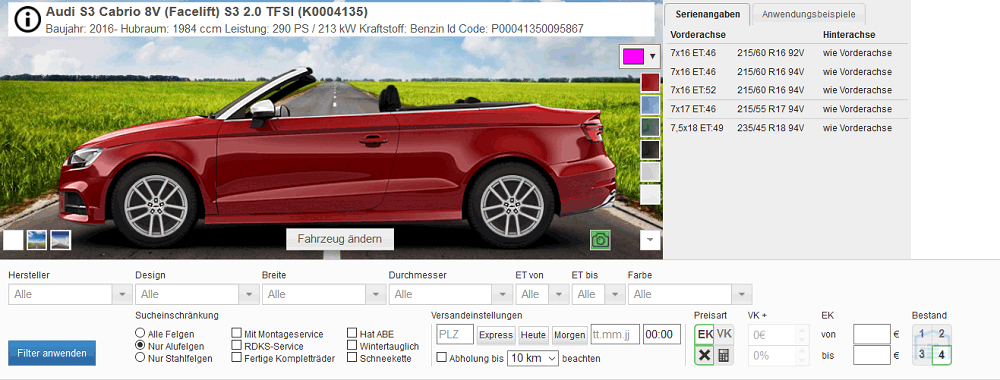Open the price calculator icon
The height and width of the screenshot is (380, 1000).
(723, 356)
